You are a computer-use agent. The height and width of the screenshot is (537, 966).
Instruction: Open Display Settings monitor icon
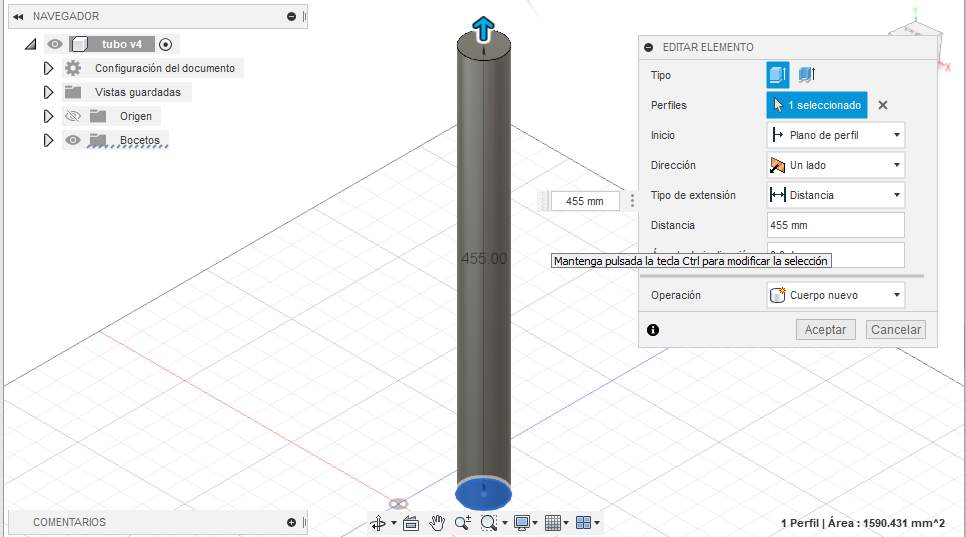point(522,523)
